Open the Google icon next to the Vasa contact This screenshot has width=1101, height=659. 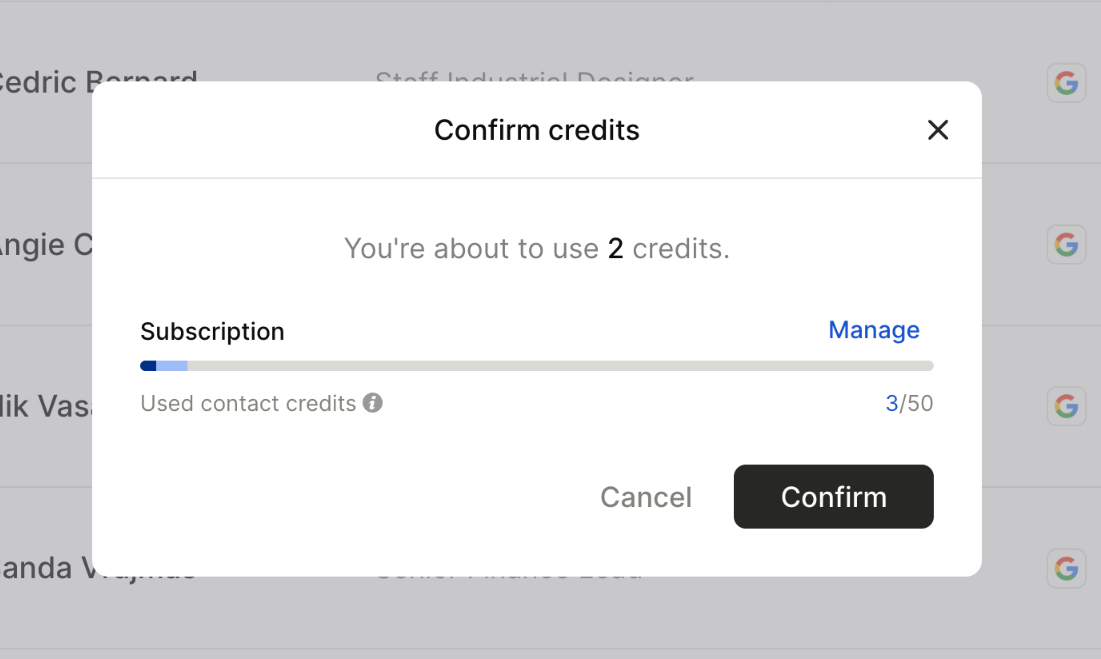(x=1066, y=406)
